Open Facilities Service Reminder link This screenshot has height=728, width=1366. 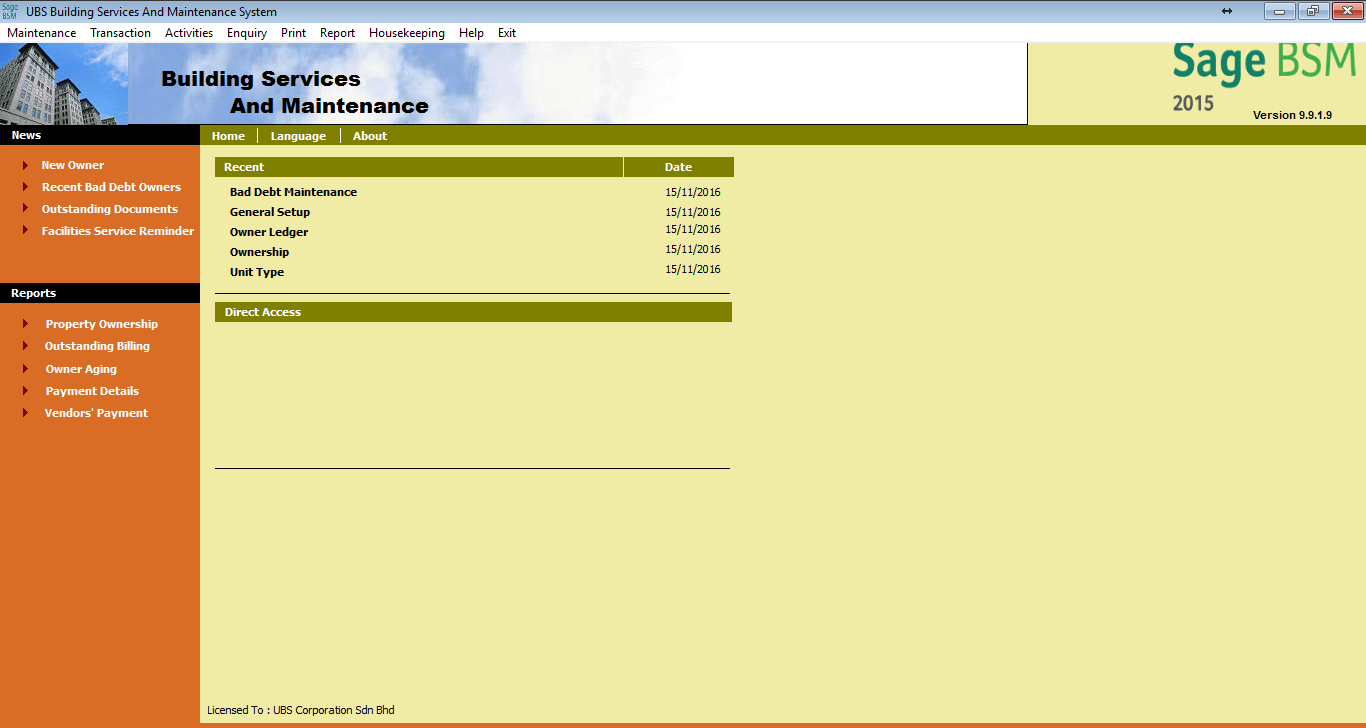point(118,231)
